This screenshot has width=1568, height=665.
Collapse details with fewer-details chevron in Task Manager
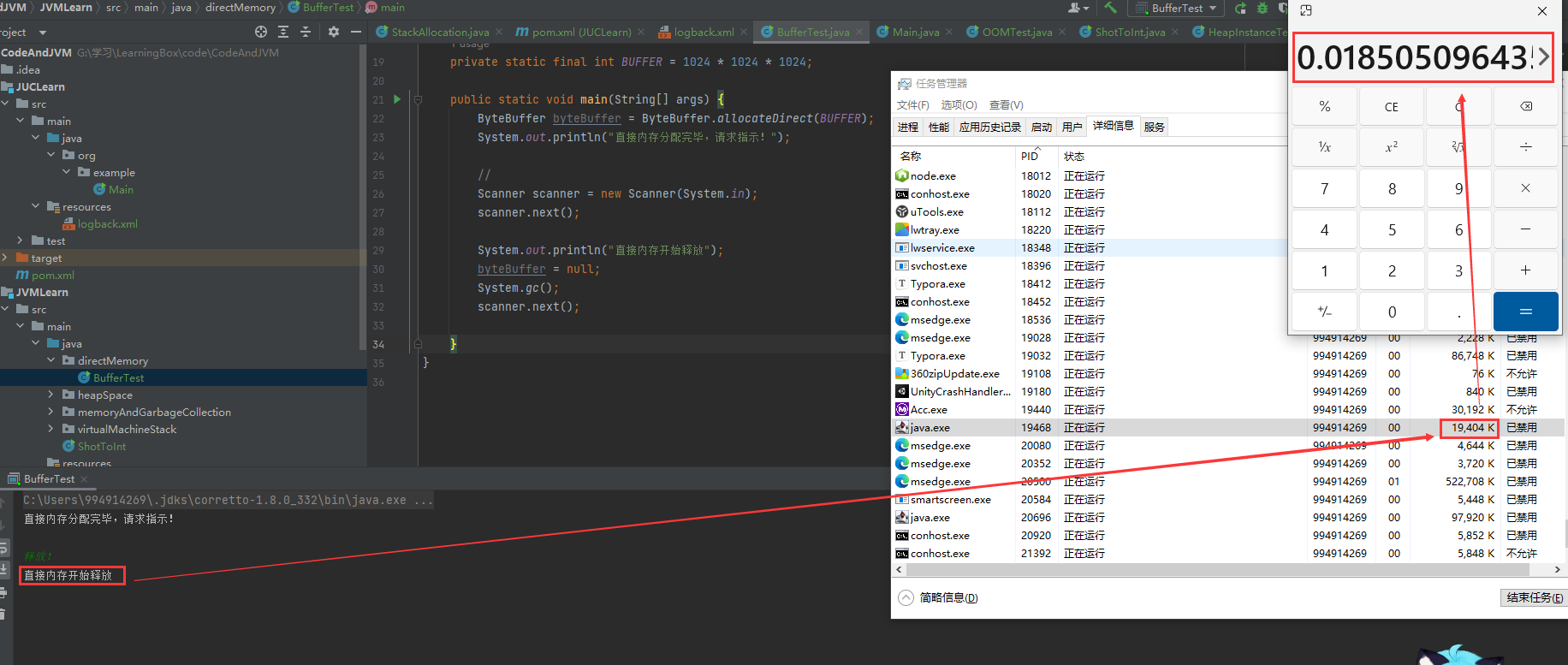tap(906, 597)
